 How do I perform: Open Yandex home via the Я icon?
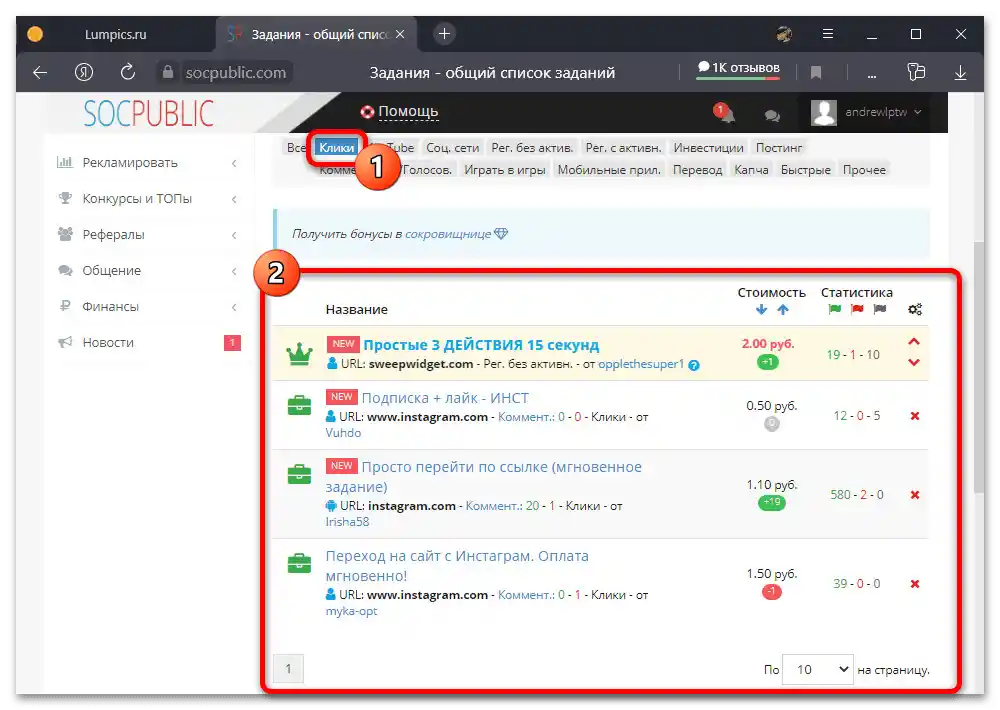84,72
